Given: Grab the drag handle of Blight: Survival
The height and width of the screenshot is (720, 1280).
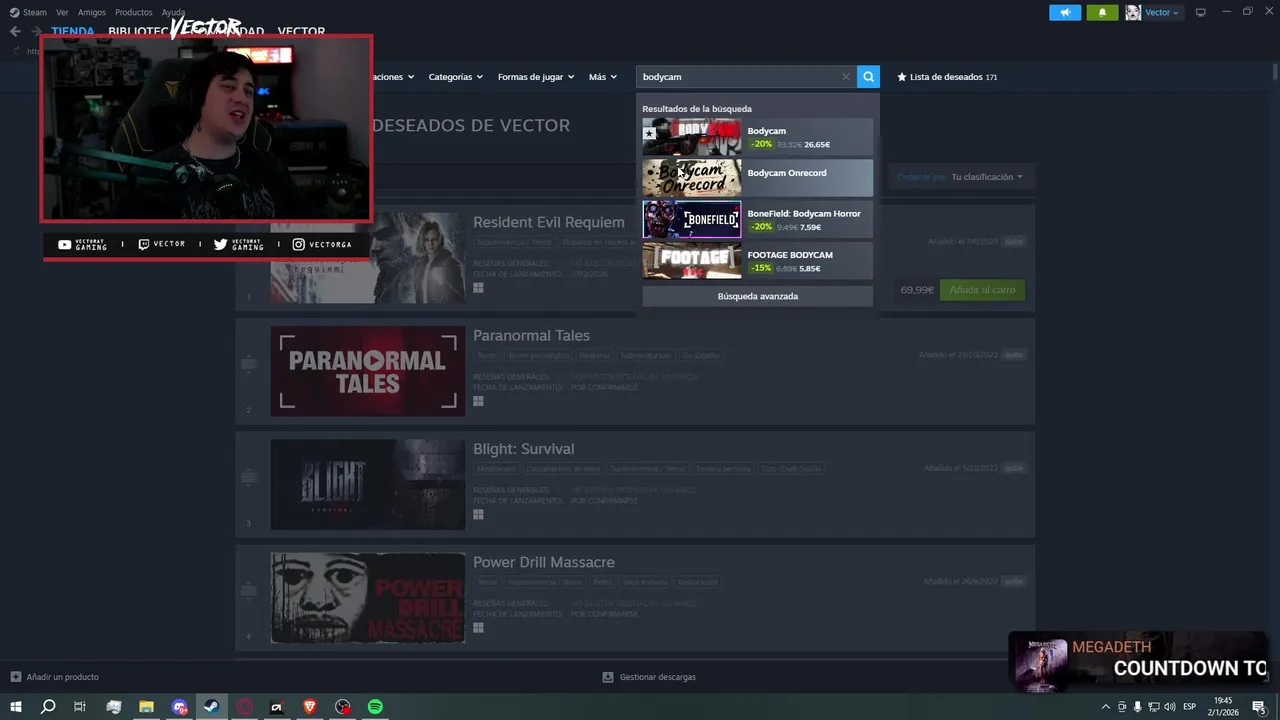Looking at the screenshot, I should (248, 478).
